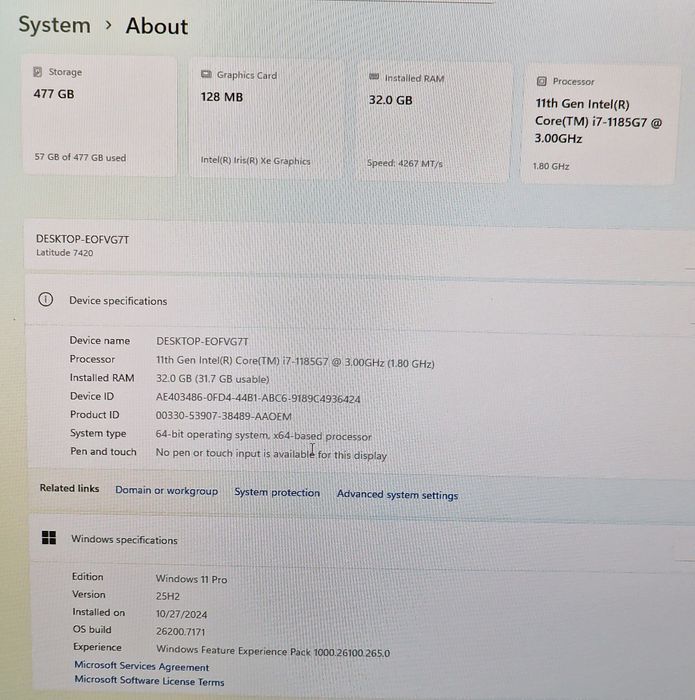Select the Installed on date 10/27/2024

pos(182,614)
